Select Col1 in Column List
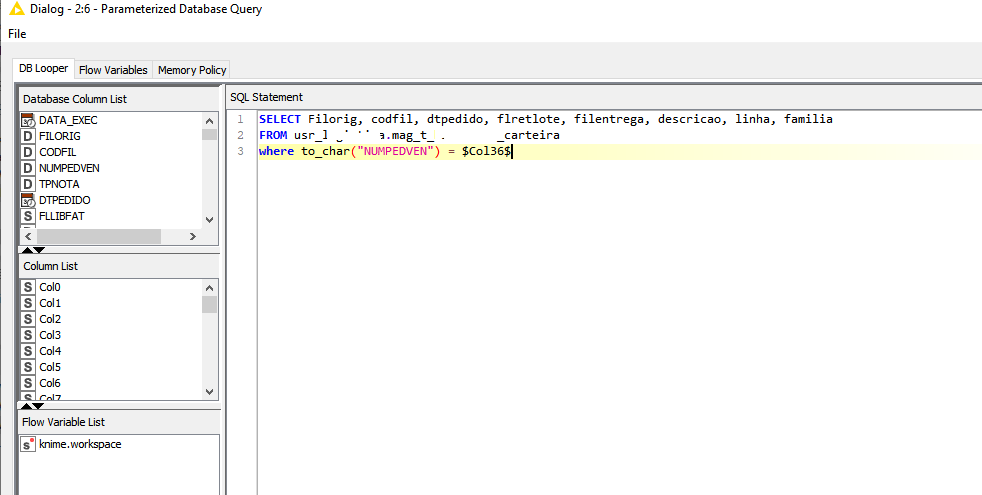 coord(50,303)
